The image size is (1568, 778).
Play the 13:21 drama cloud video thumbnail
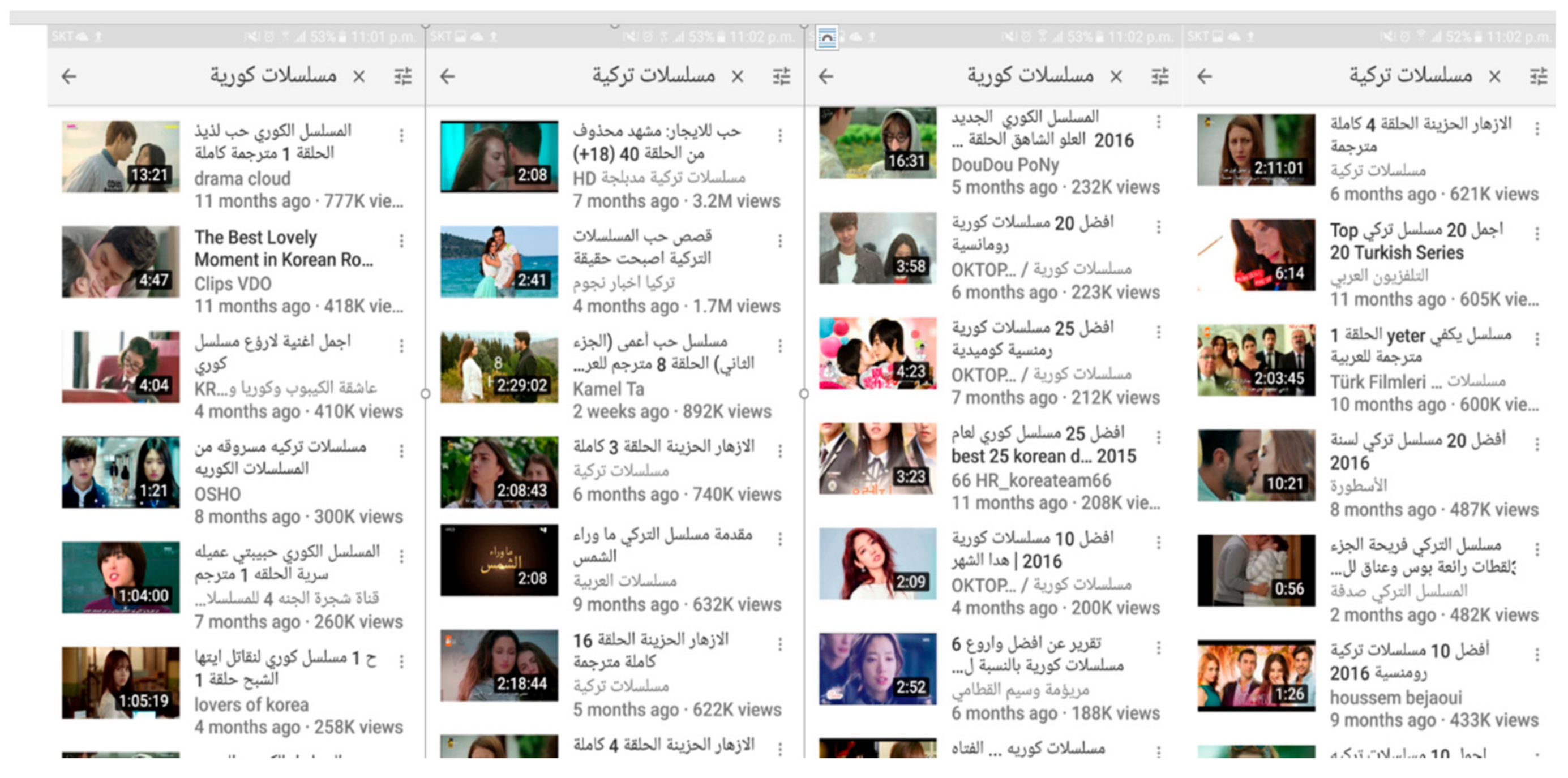click(x=121, y=157)
